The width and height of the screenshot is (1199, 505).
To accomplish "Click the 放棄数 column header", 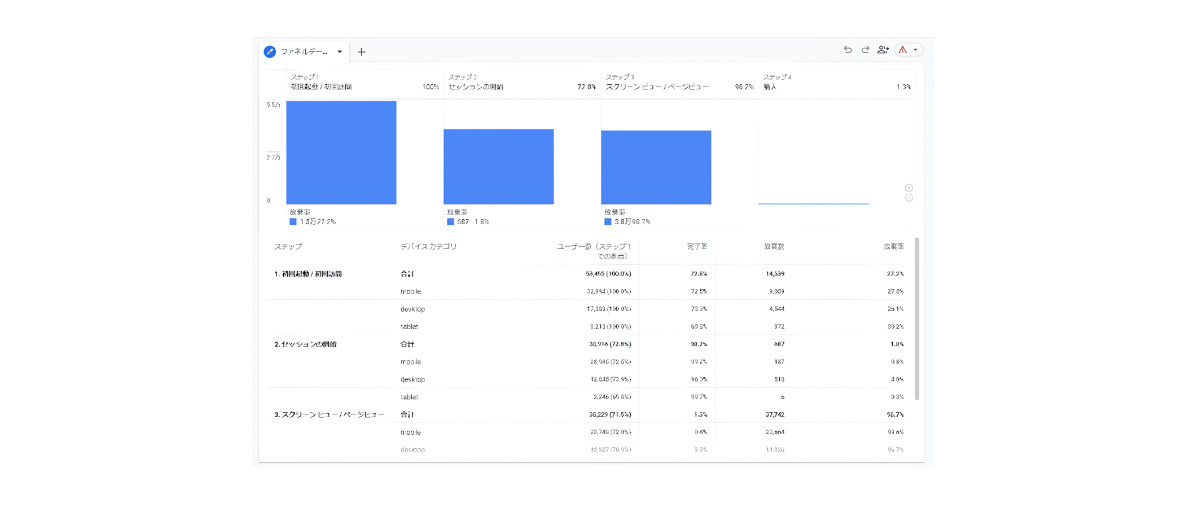I will [774, 247].
